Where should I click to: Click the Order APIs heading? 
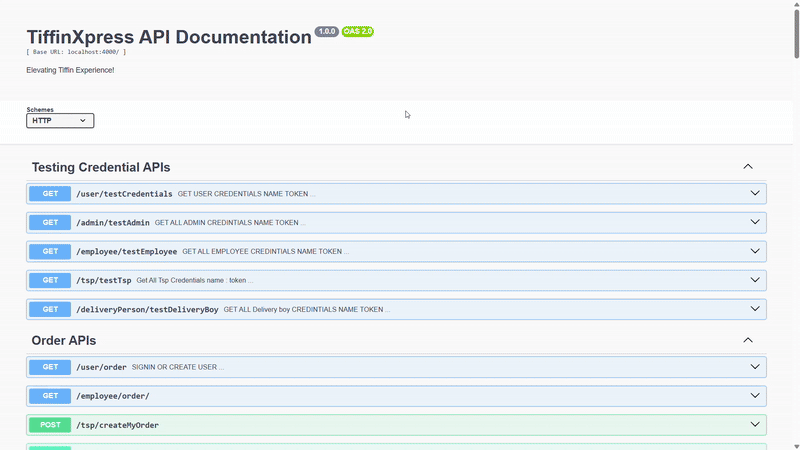click(x=64, y=340)
